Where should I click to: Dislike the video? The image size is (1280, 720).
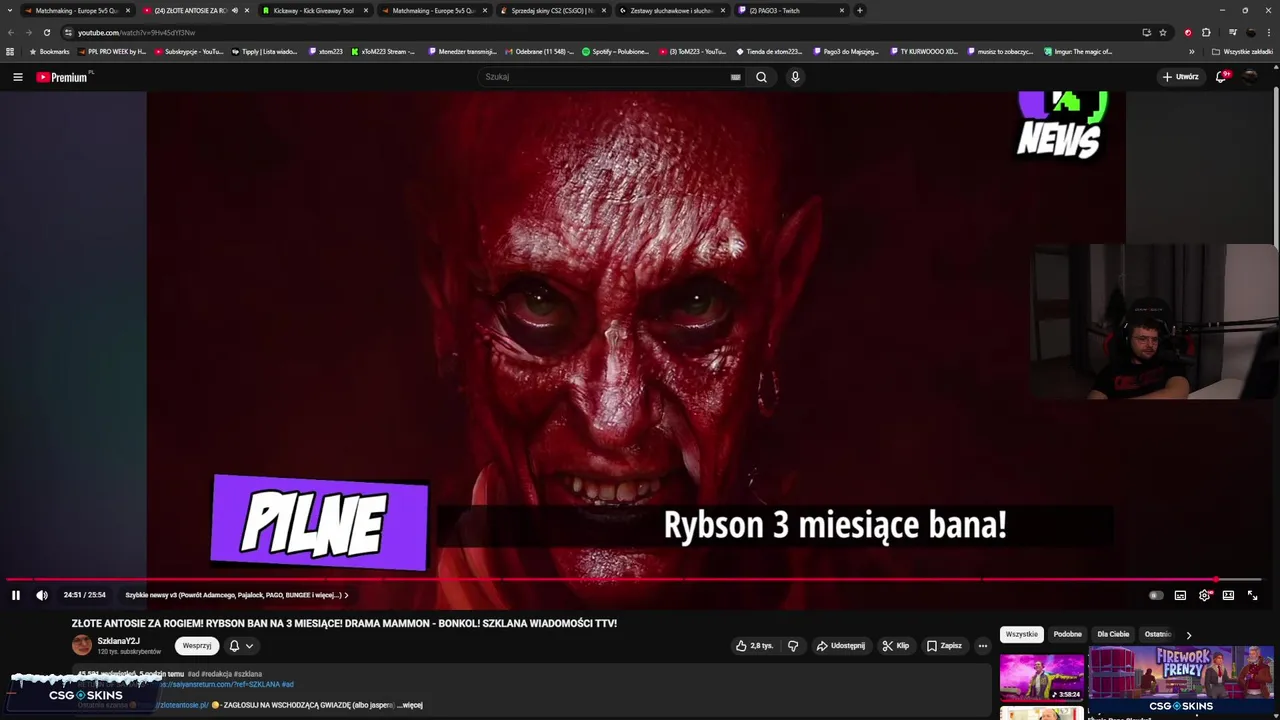point(793,646)
